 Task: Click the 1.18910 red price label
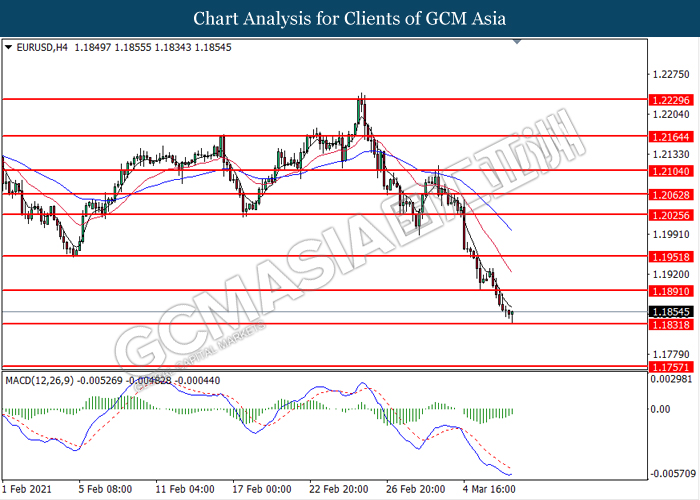tap(671, 291)
